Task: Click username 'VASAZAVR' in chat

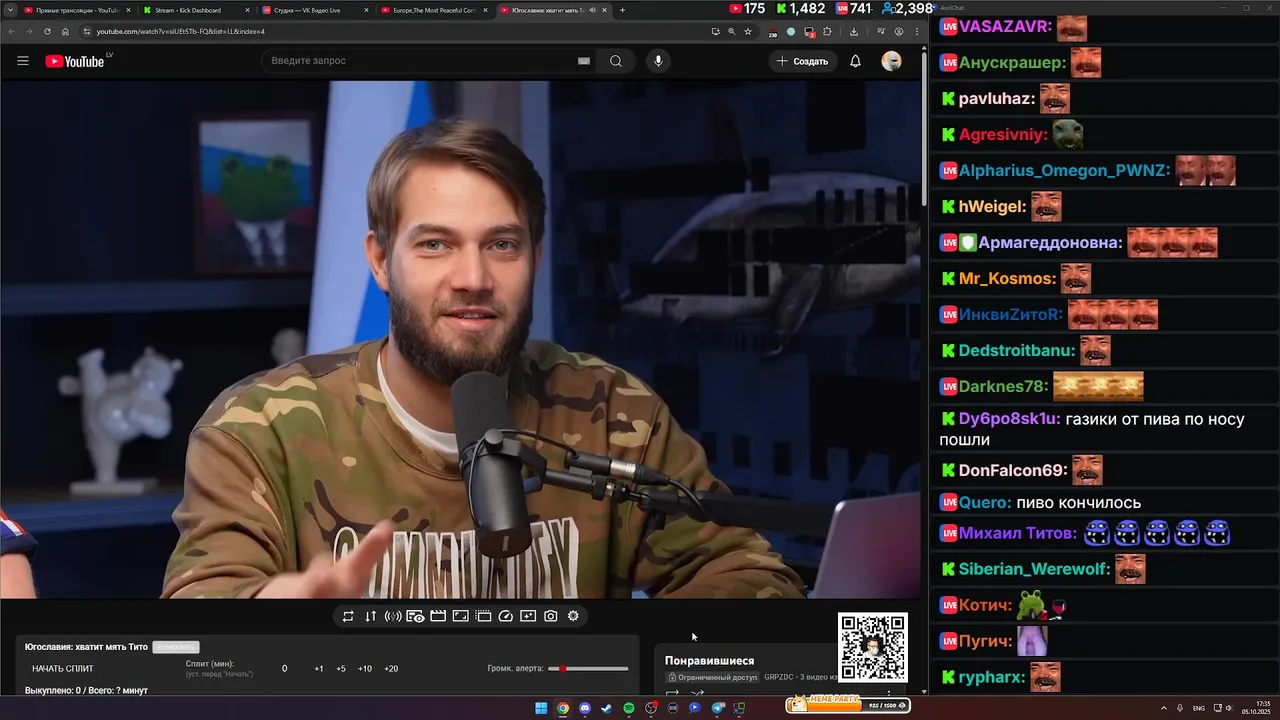Action: tap(1003, 26)
